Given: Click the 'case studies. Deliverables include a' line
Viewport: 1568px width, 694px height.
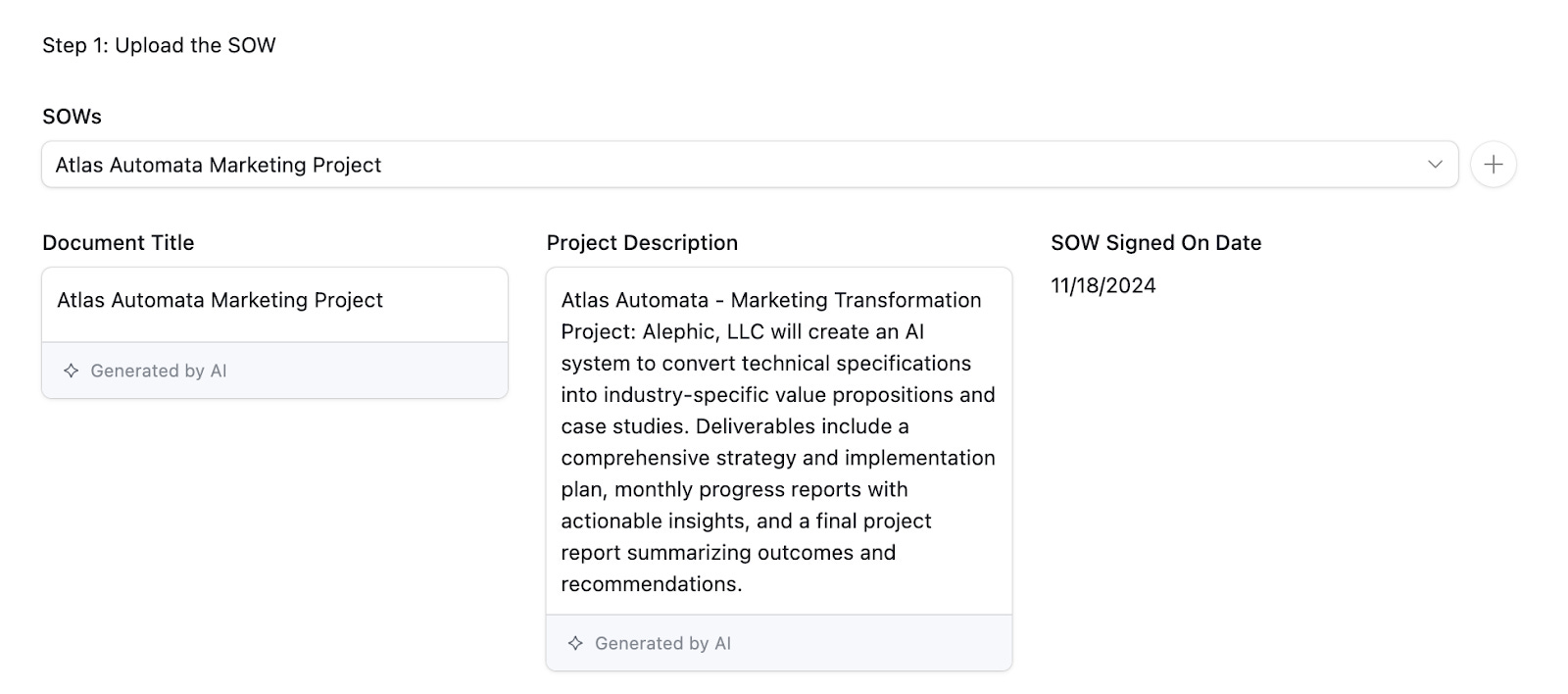Looking at the screenshot, I should [735, 426].
